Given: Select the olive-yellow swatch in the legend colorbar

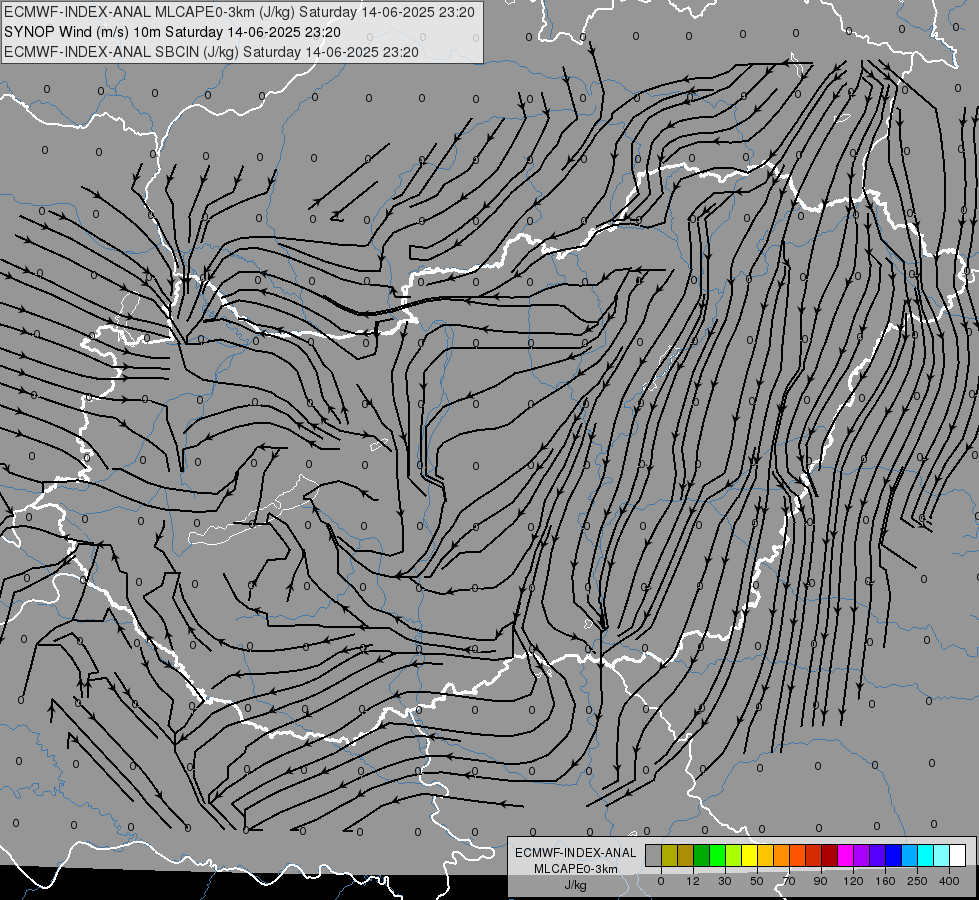Looking at the screenshot, I should (669, 855).
